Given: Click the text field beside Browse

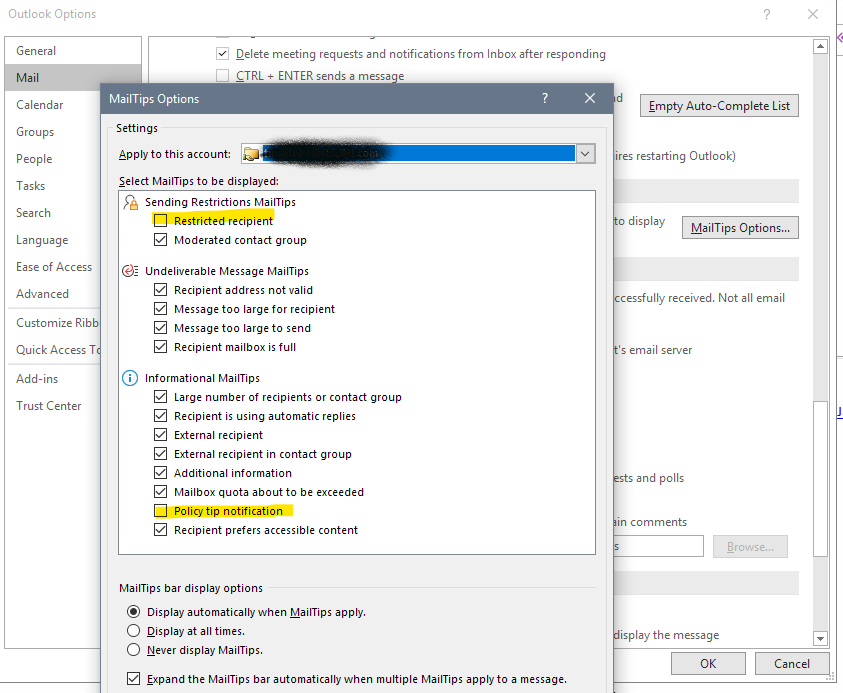Looking at the screenshot, I should (658, 546).
